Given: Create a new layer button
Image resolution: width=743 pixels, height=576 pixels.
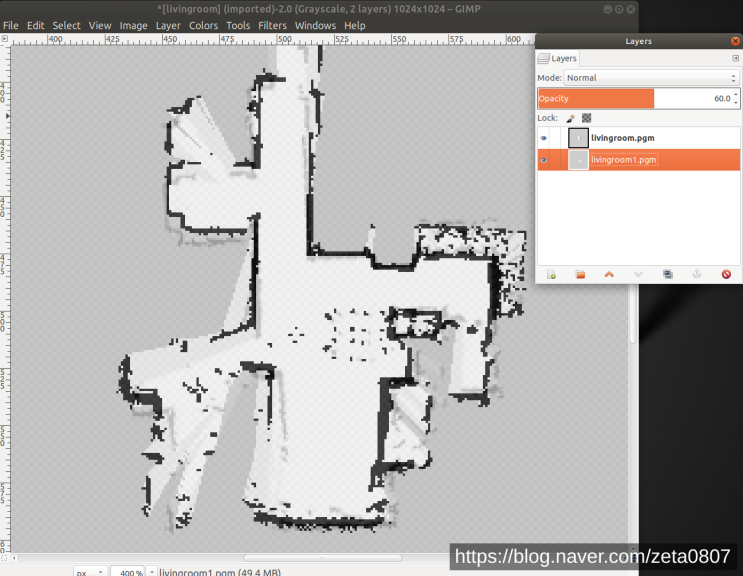Looking at the screenshot, I should pos(551,274).
